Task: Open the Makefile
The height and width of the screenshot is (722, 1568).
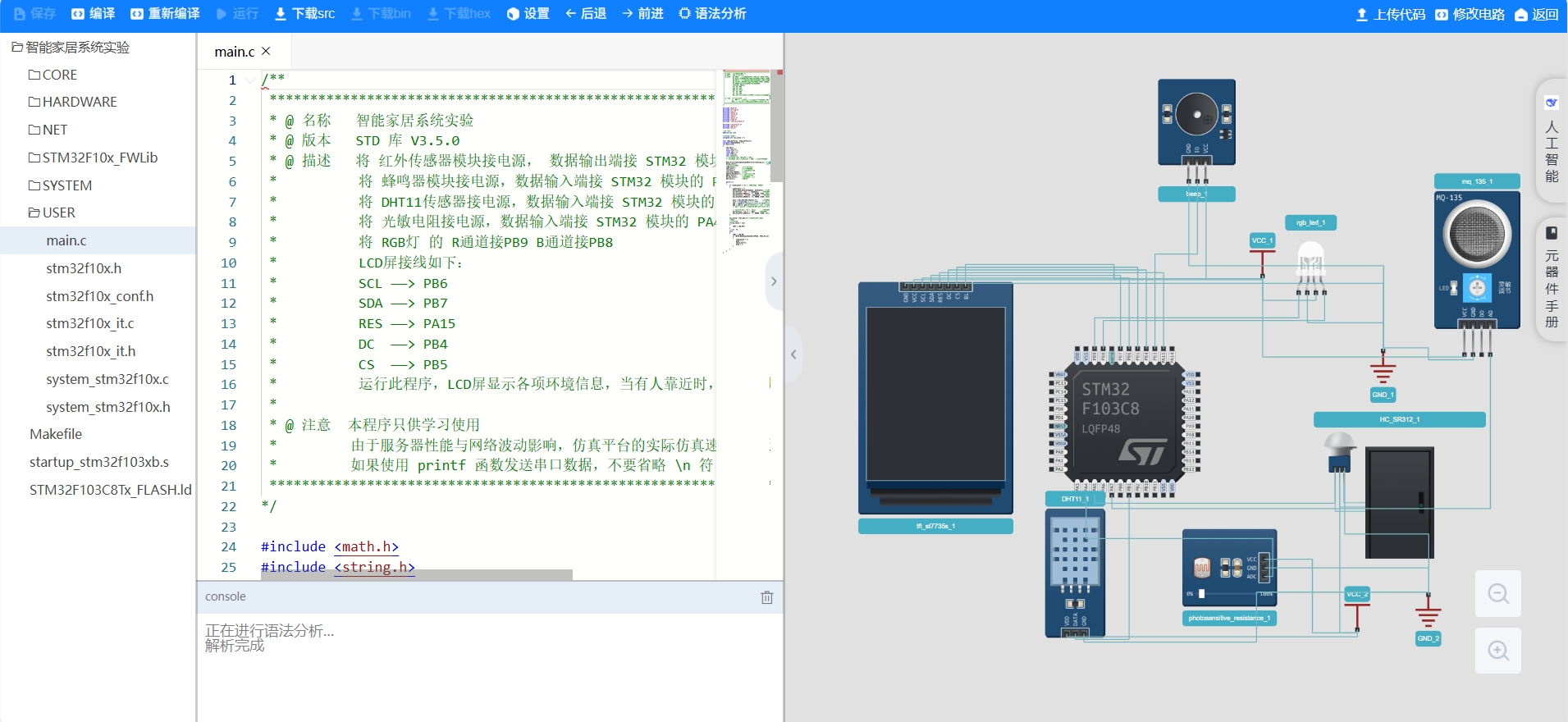Action: (x=56, y=434)
